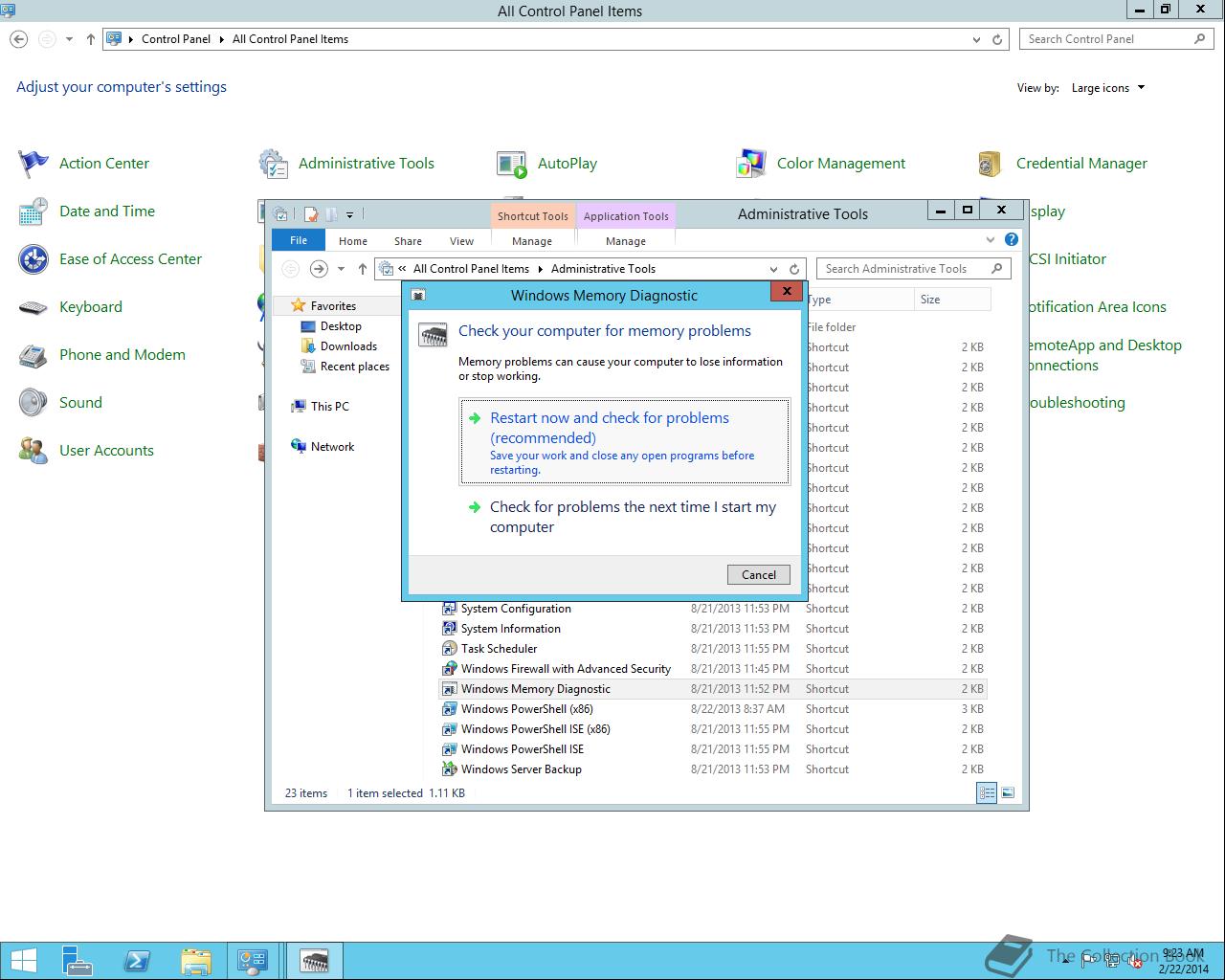
Task: Click Control Panel breadcrumb in address bar
Action: [175, 39]
